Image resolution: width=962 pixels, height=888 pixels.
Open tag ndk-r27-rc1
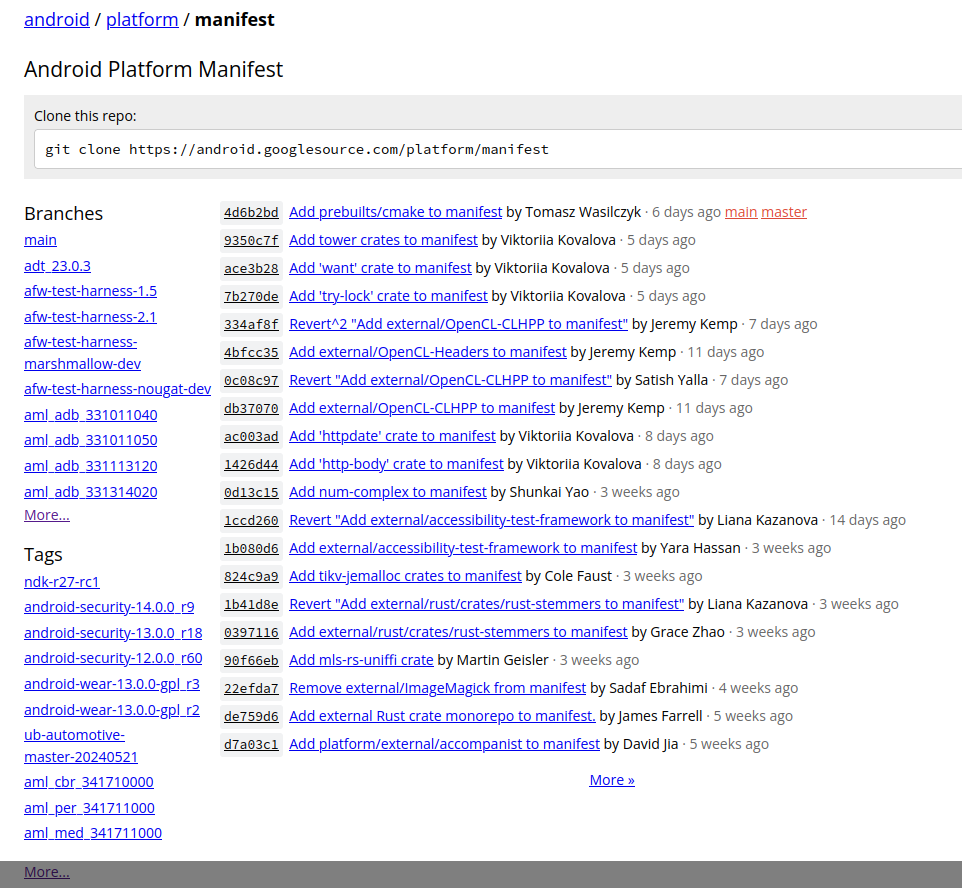coord(62,582)
